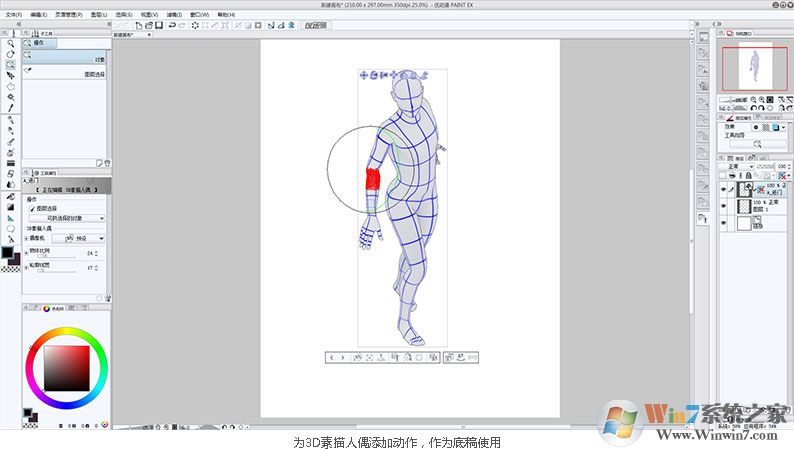The image size is (794, 449).
Task: Click the rightmost icon on the 3D object launcher
Action: pyautogui.click(x=472, y=357)
